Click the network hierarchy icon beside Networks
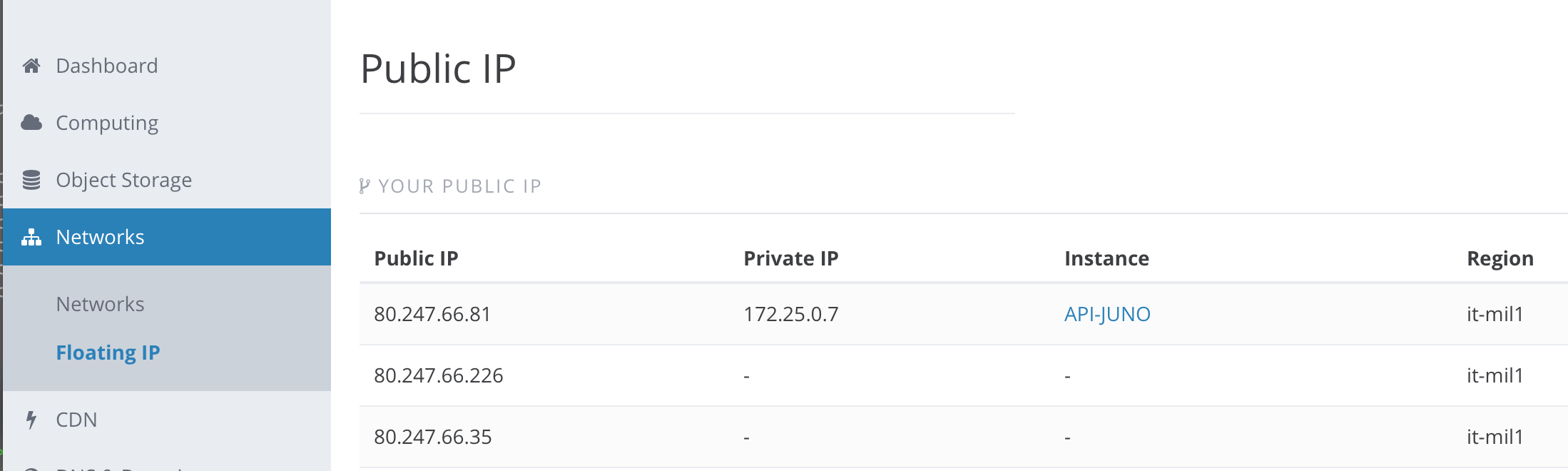This screenshot has width=1568, height=471. click(31, 237)
